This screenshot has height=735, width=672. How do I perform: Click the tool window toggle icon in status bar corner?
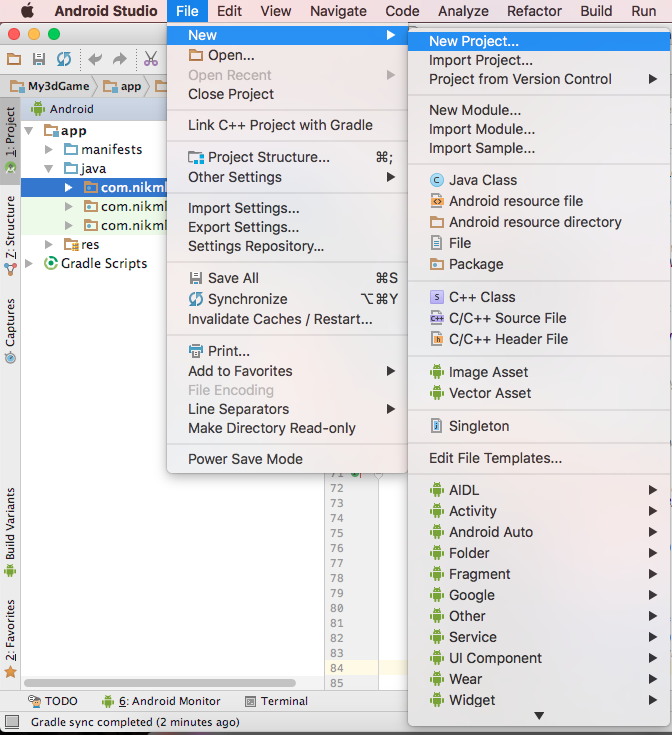11,722
